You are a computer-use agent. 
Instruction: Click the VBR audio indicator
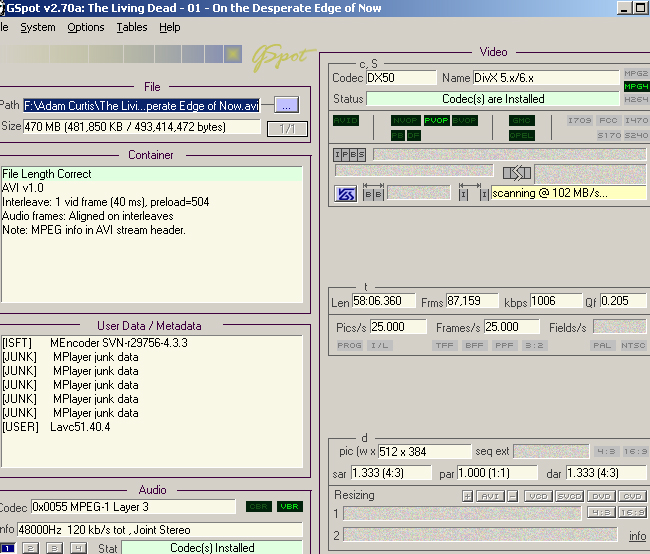tap(289, 507)
